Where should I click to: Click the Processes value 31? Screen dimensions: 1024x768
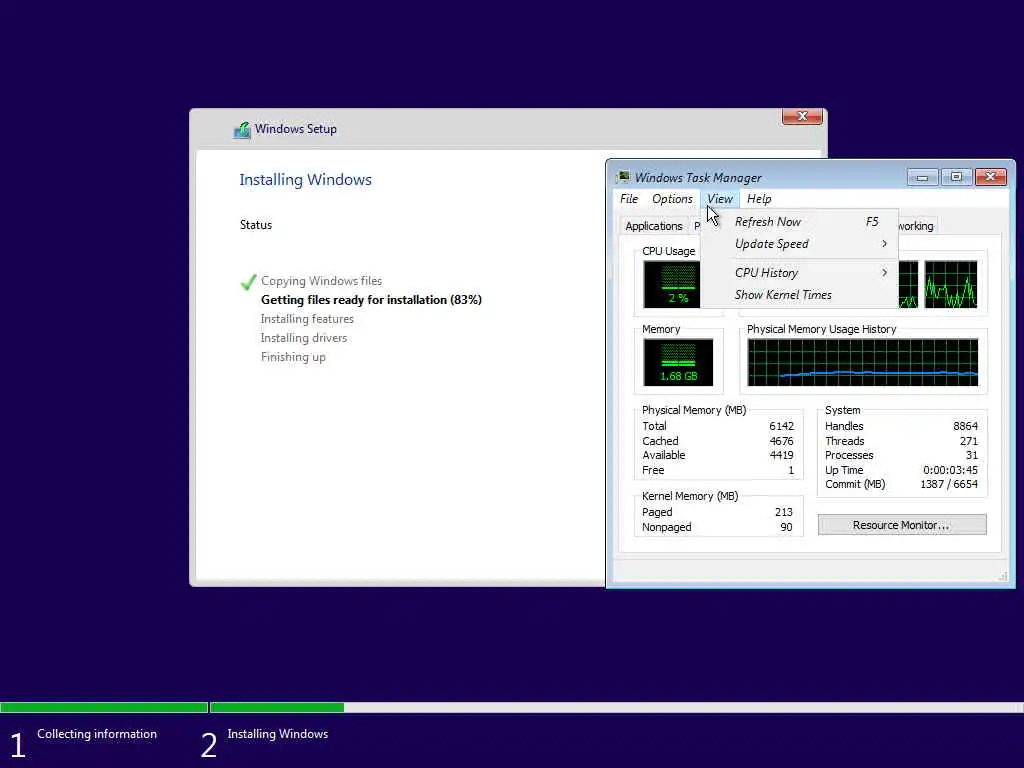pyautogui.click(x=972, y=455)
